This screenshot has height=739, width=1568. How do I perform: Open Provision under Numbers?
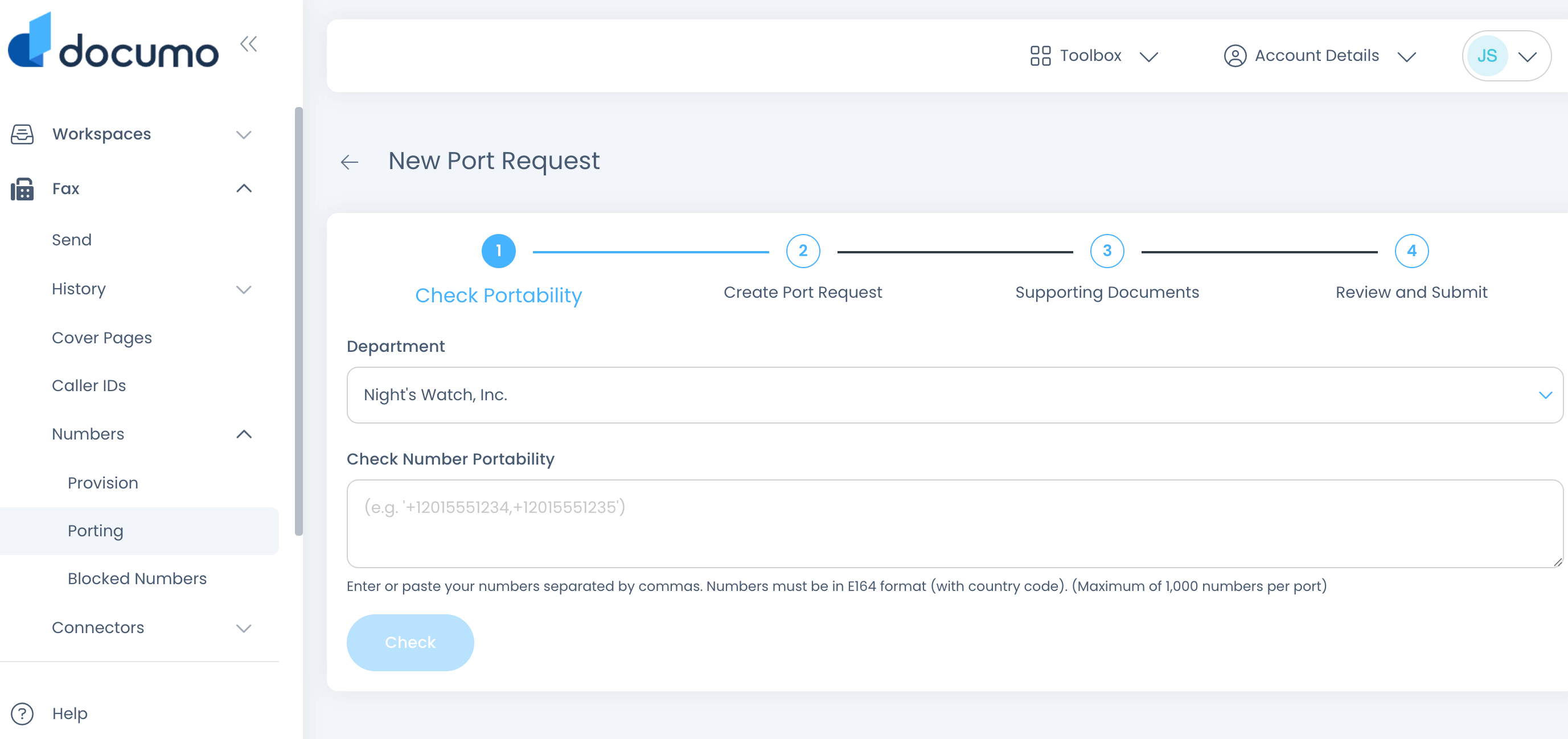tap(103, 483)
